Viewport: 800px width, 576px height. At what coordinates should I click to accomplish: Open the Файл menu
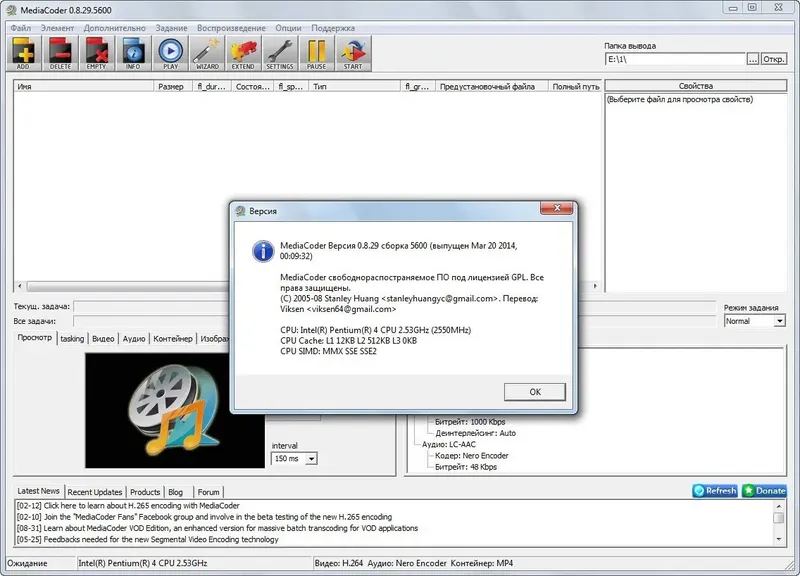click(20, 28)
